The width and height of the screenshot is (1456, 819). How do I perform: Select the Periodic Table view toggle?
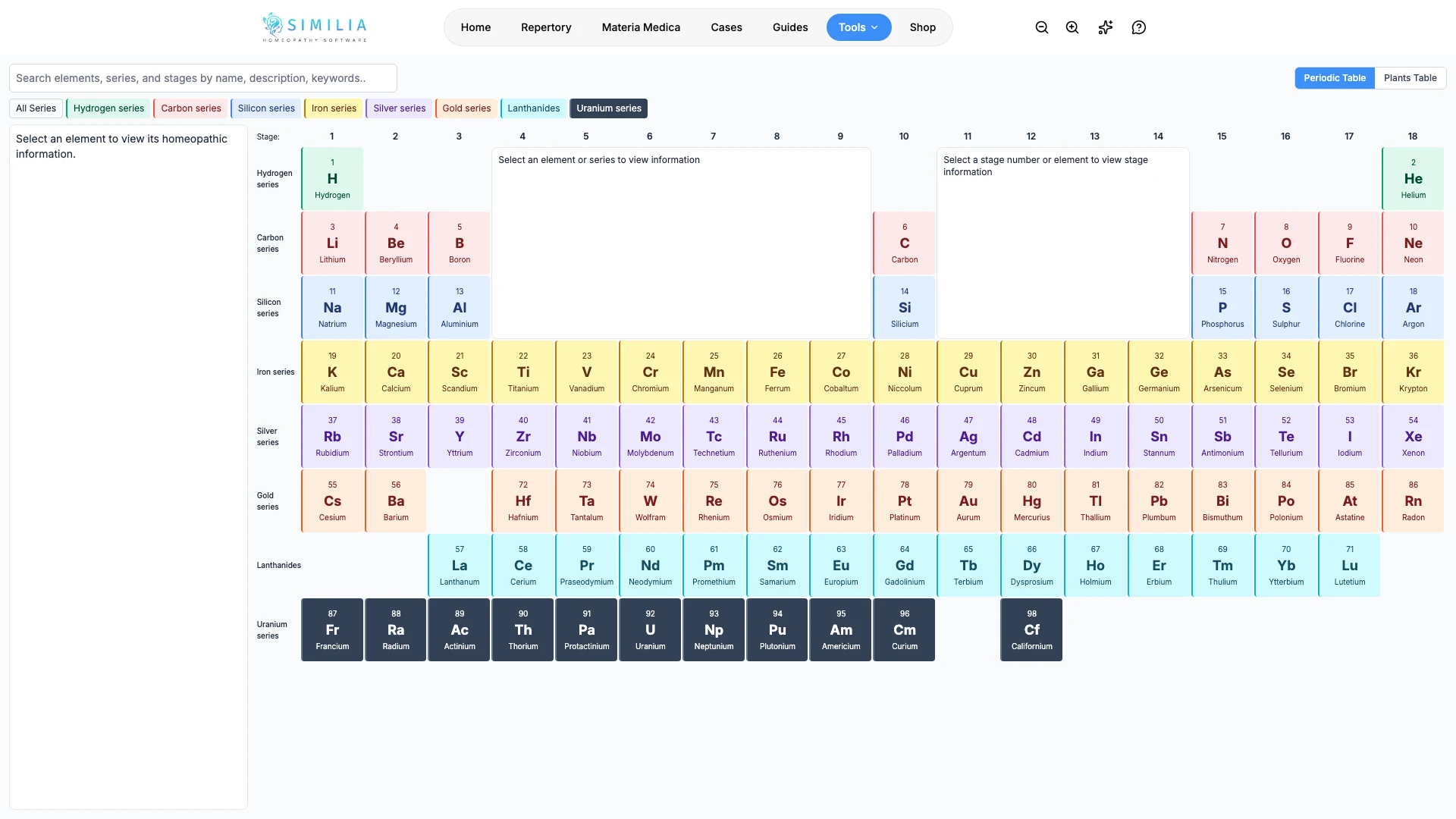click(1334, 78)
